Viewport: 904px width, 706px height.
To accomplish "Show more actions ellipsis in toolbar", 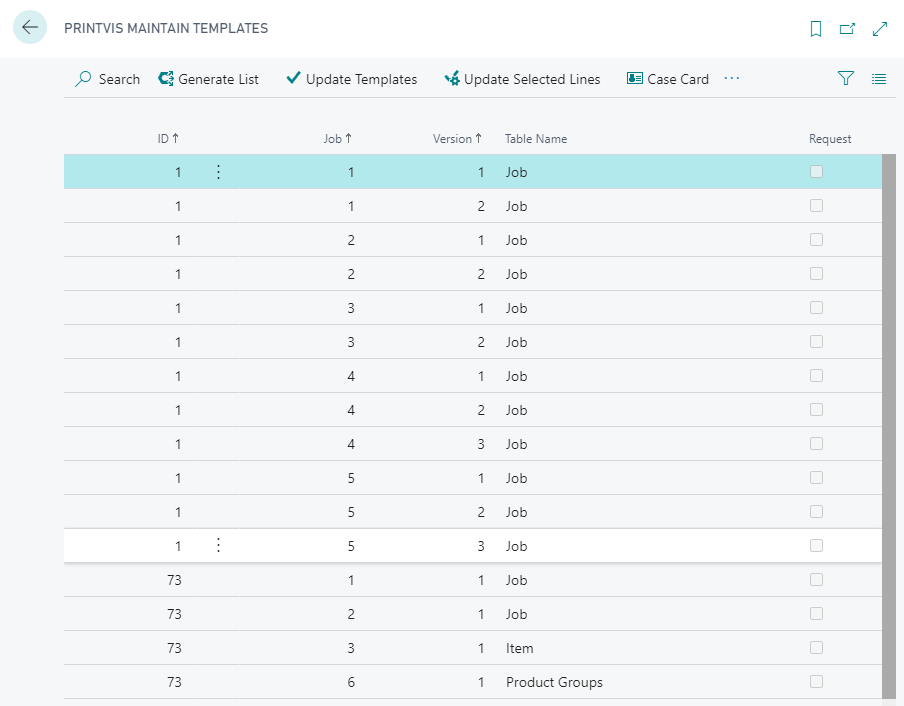I will 732,78.
